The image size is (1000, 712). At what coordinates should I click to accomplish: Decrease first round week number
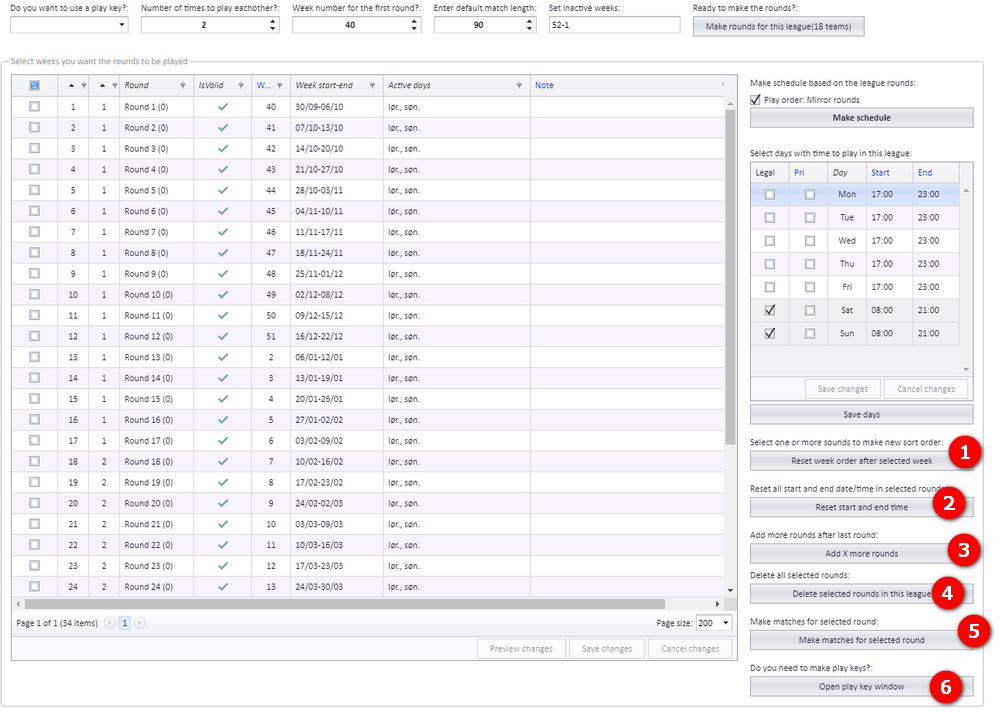point(415,28)
